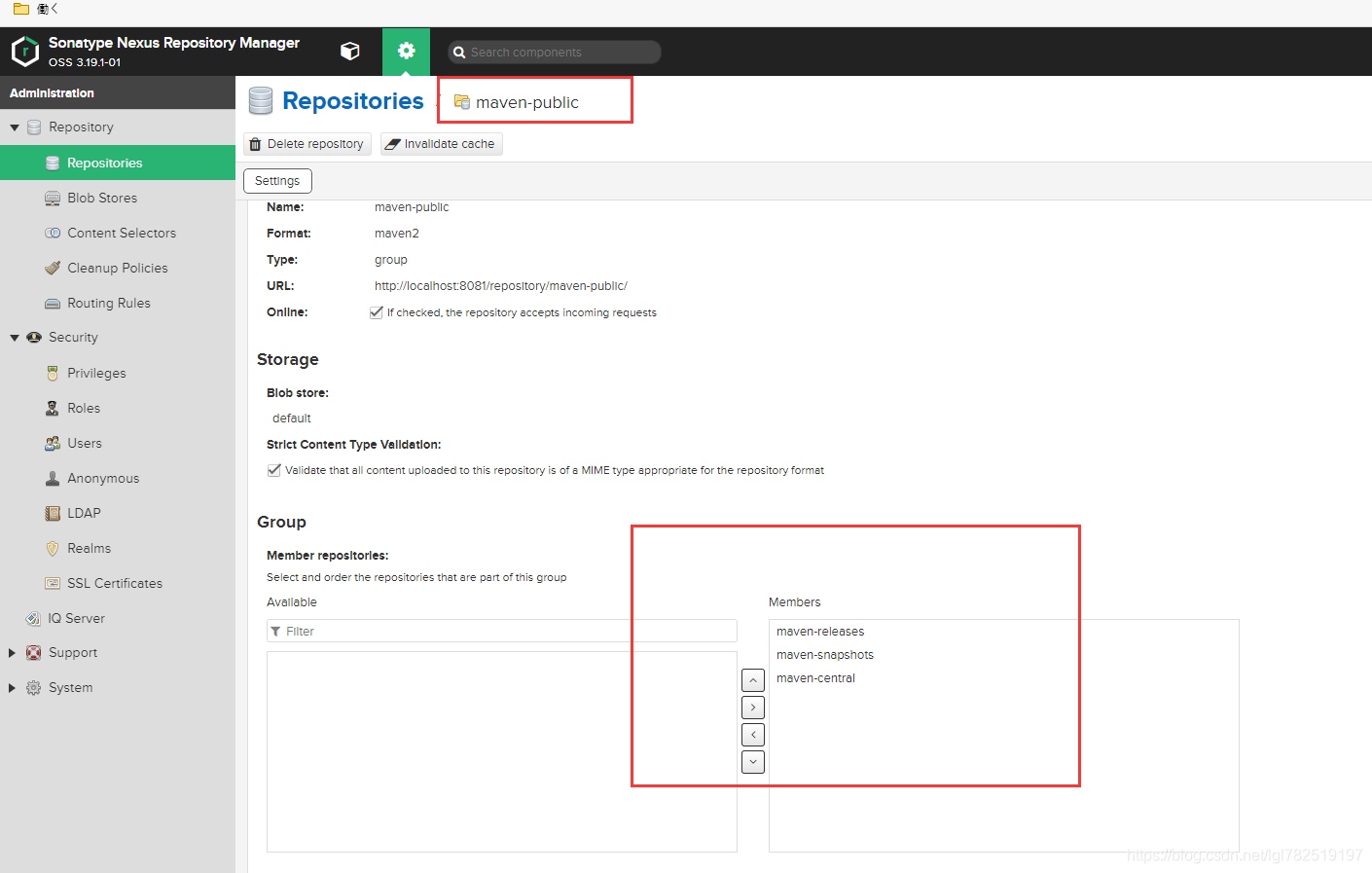Screen dimensions: 1372x873
Task: Move selected member up with the up arrow
Action: (753, 680)
